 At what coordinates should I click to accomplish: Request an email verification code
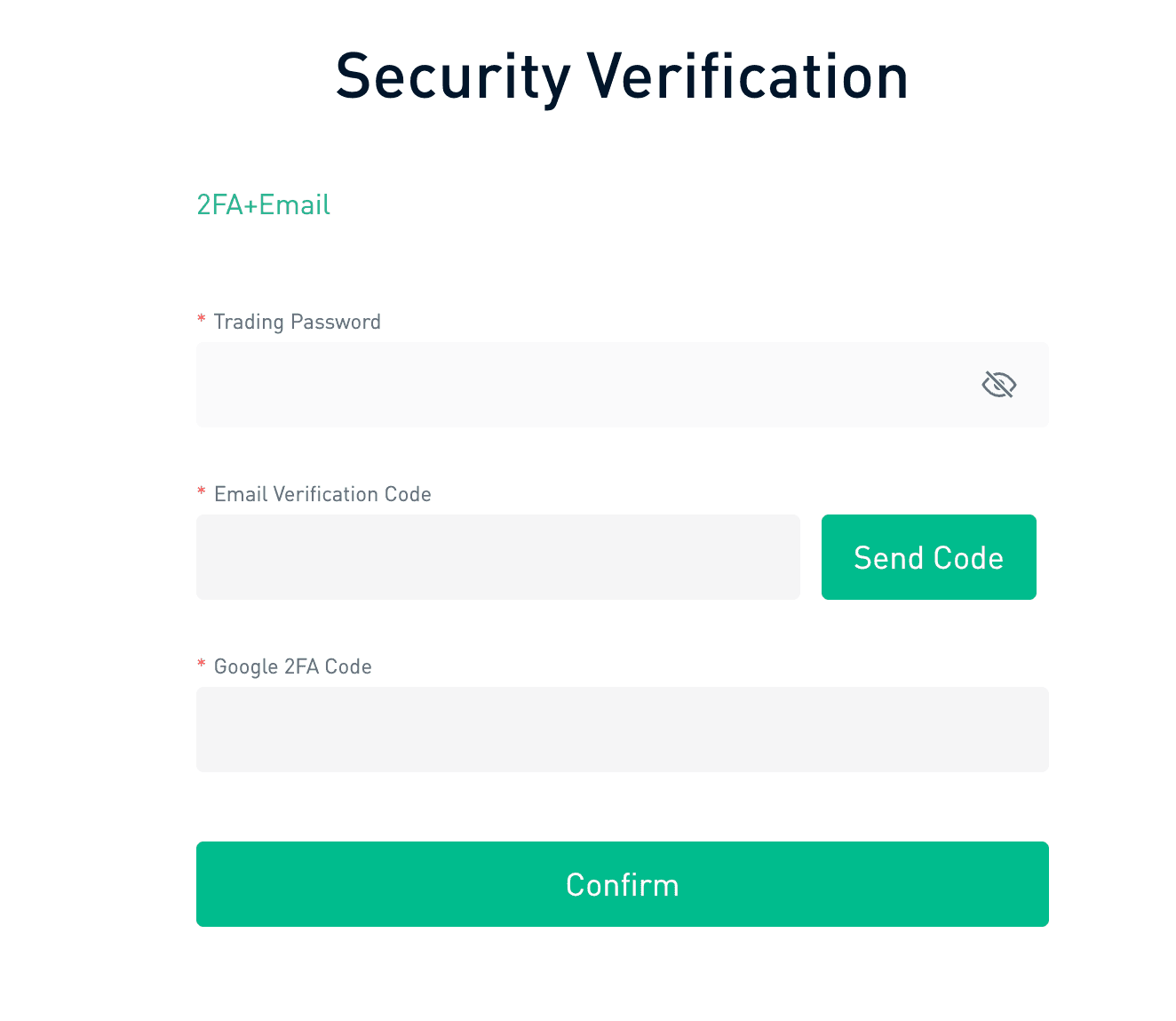click(928, 557)
